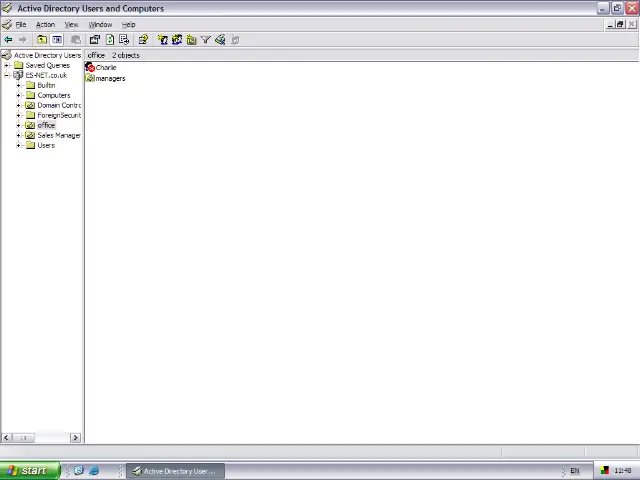Click the green Refresh toolbar icon
This screenshot has width=640, height=480.
coord(110,40)
